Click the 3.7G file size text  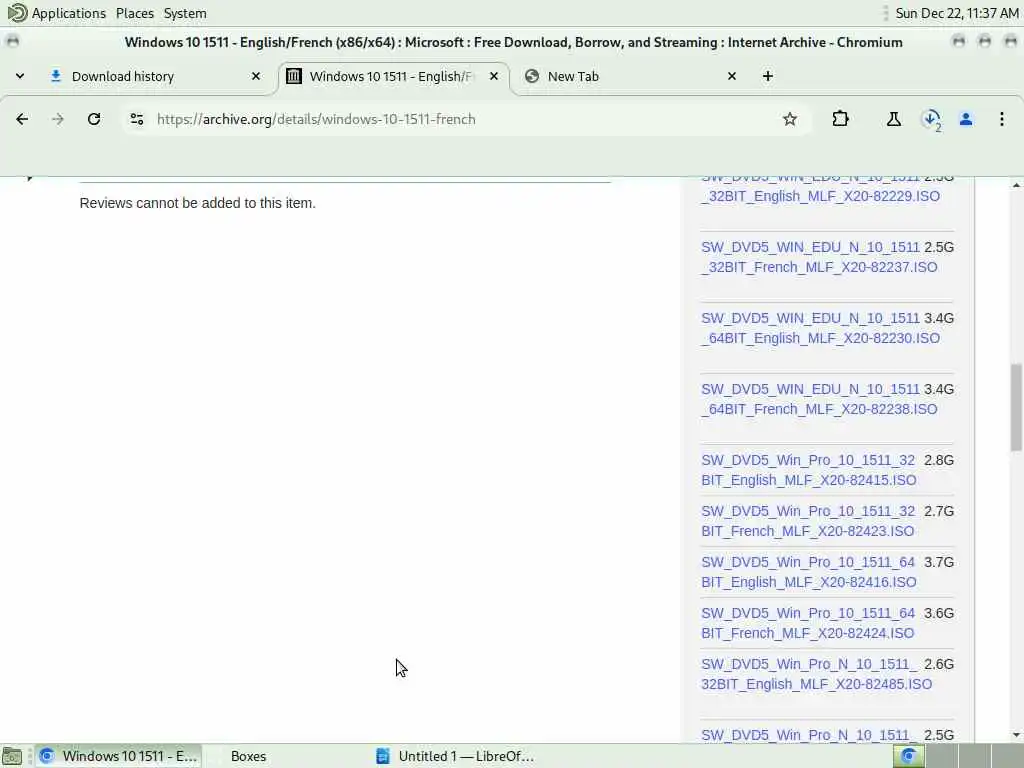click(x=938, y=562)
